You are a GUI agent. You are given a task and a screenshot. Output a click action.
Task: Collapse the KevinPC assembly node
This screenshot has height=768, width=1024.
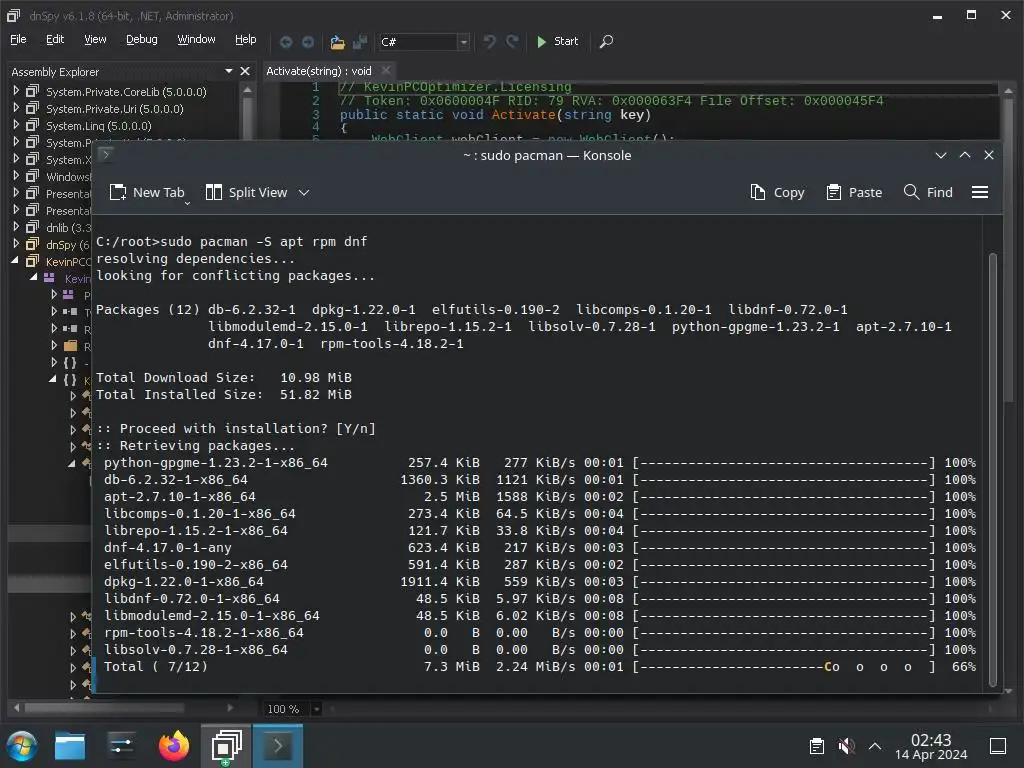point(16,261)
